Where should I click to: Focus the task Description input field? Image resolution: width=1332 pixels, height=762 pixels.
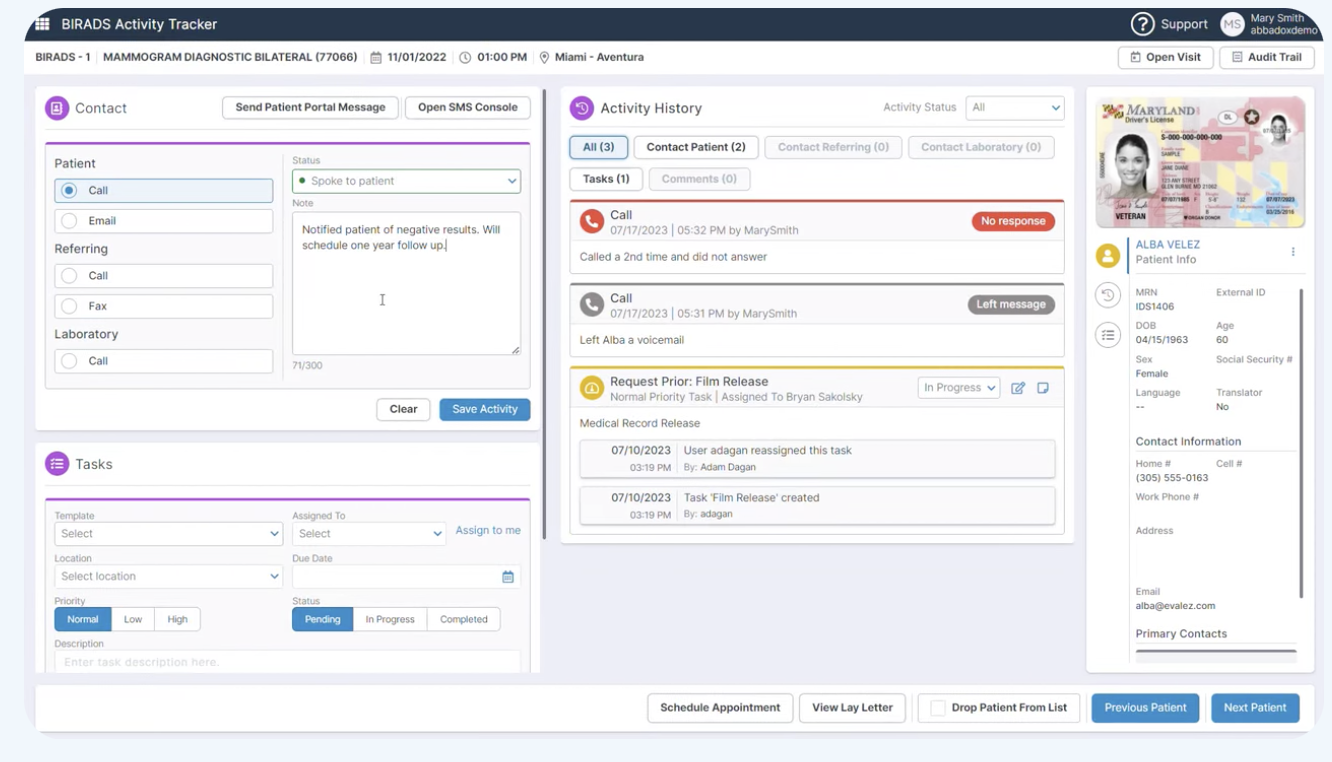(x=287, y=662)
